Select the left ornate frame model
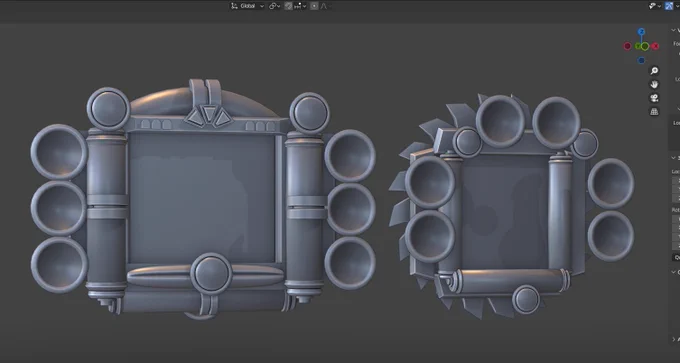680x363 pixels. (203, 199)
